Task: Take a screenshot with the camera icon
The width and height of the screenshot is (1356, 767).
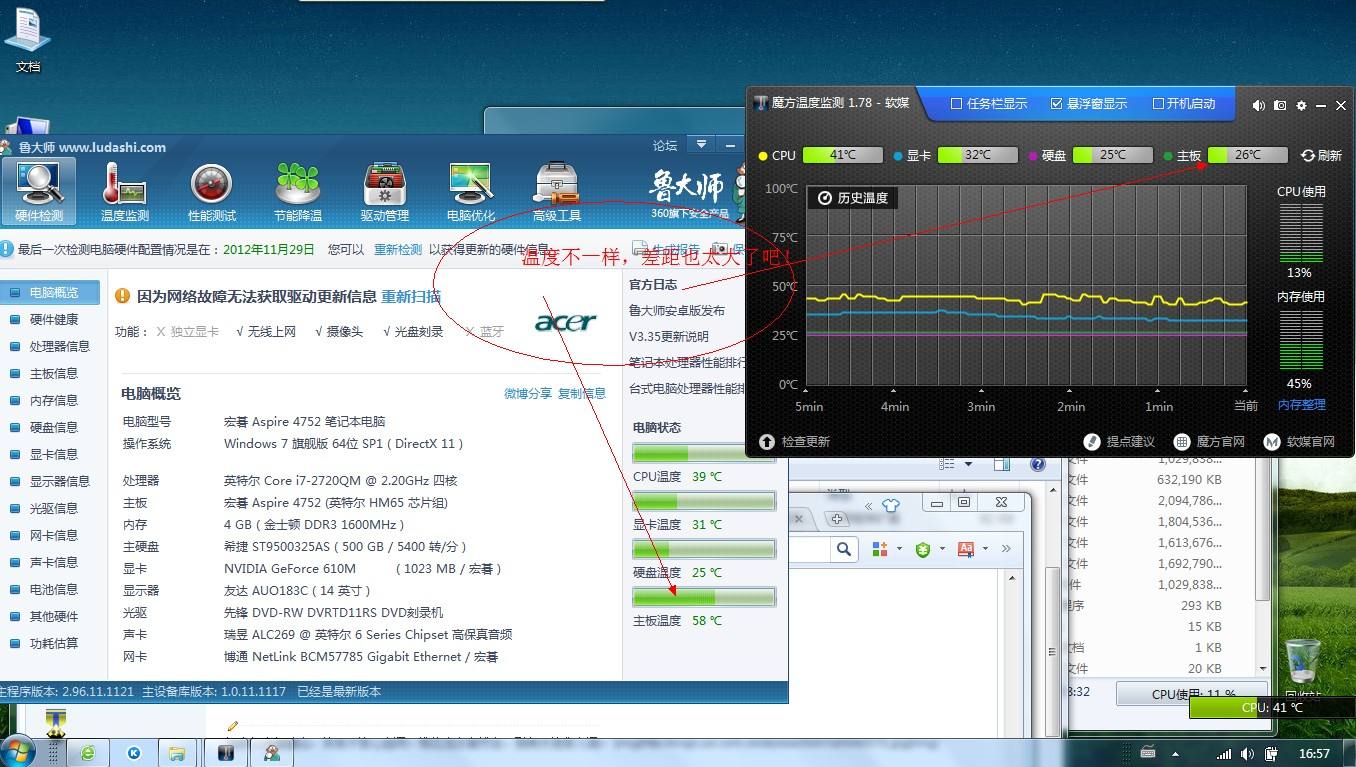Action: (x=1280, y=105)
